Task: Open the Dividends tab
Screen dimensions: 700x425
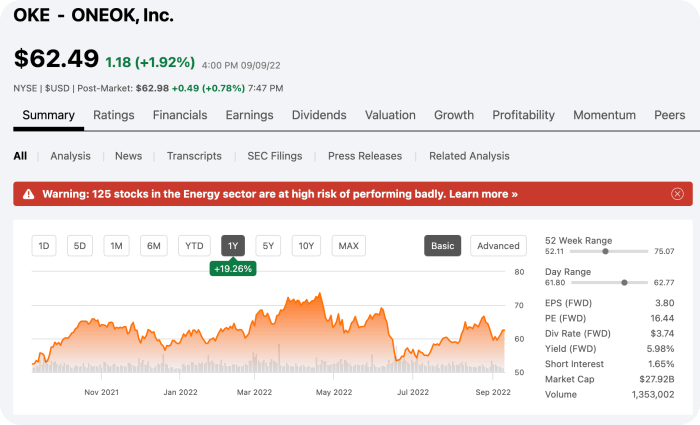Action: coord(319,115)
